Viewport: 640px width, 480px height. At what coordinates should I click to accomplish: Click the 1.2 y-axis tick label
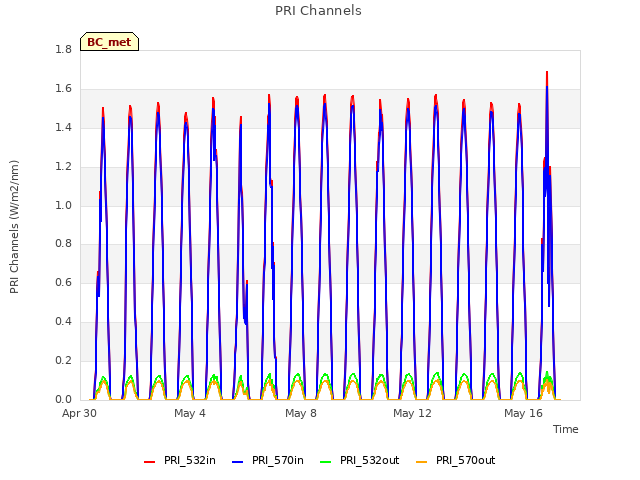click(x=63, y=167)
